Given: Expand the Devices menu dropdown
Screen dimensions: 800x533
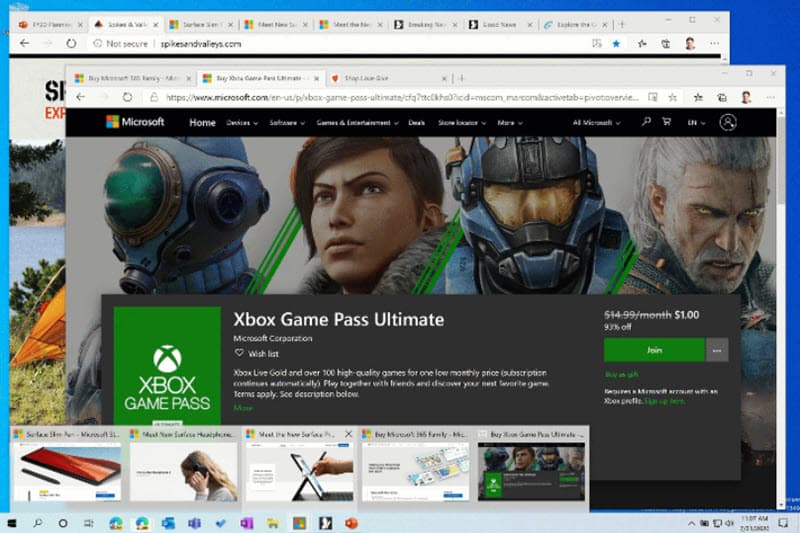Looking at the screenshot, I should [242, 123].
